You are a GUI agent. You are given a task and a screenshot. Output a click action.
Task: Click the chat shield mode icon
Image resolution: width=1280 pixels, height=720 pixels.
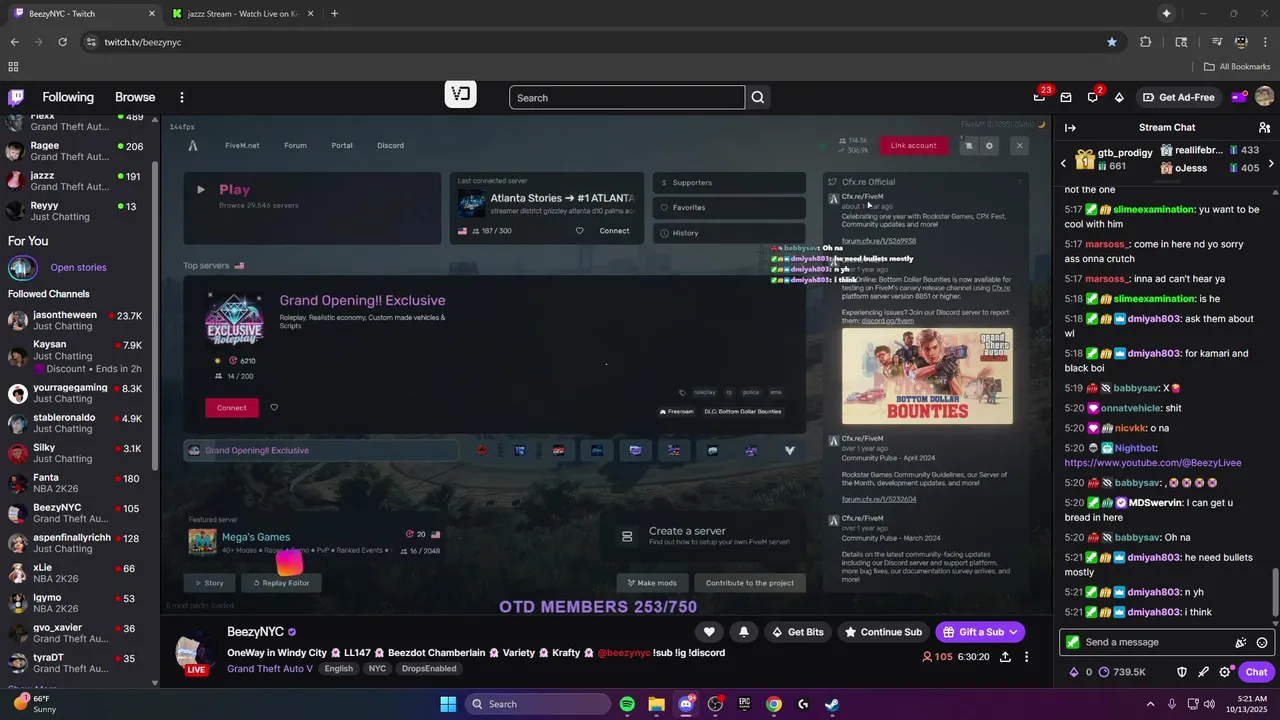[x=1182, y=672]
